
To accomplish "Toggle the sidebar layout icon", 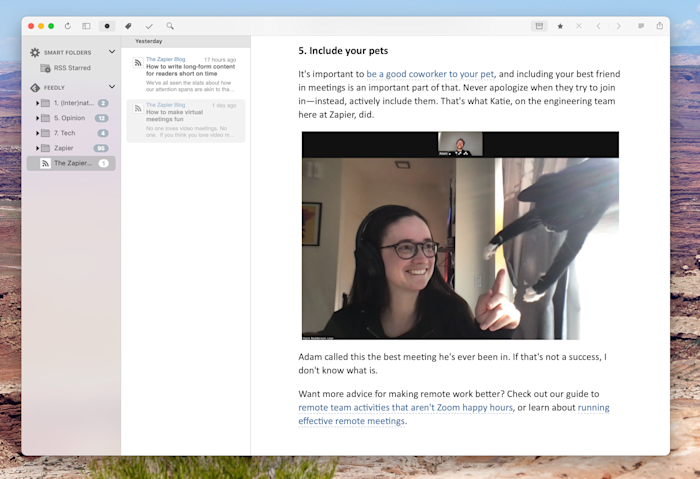I will (86, 26).
